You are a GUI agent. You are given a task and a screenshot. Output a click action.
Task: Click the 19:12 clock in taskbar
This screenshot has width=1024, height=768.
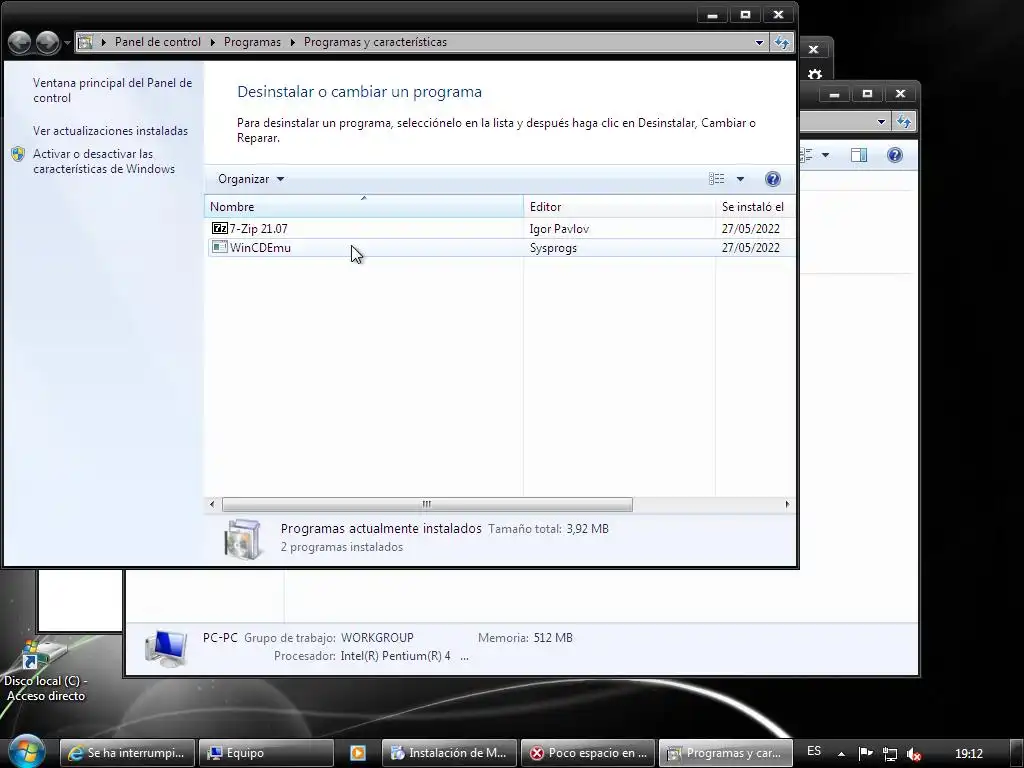(969, 754)
